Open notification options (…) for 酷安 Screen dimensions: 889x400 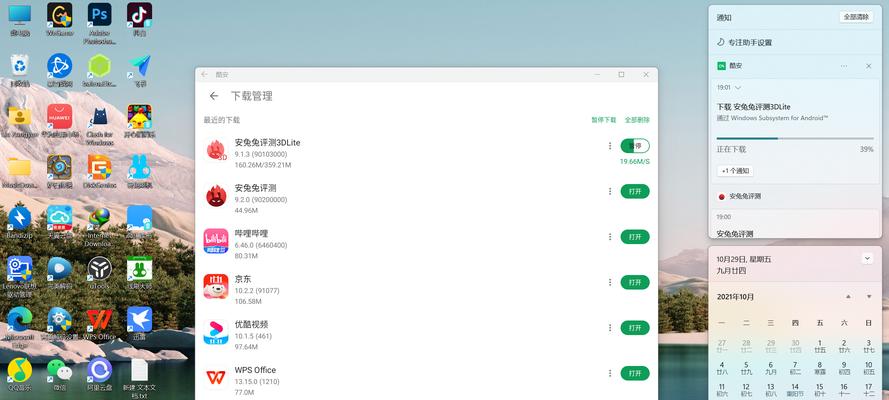click(844, 66)
